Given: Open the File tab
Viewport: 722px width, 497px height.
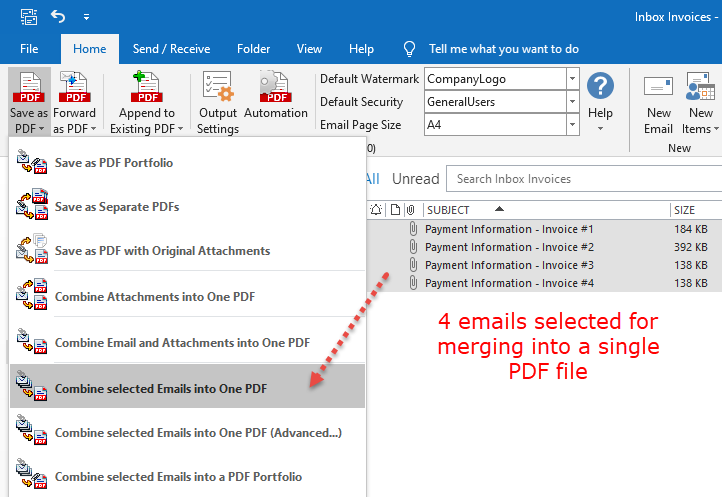Looking at the screenshot, I should point(29,49).
